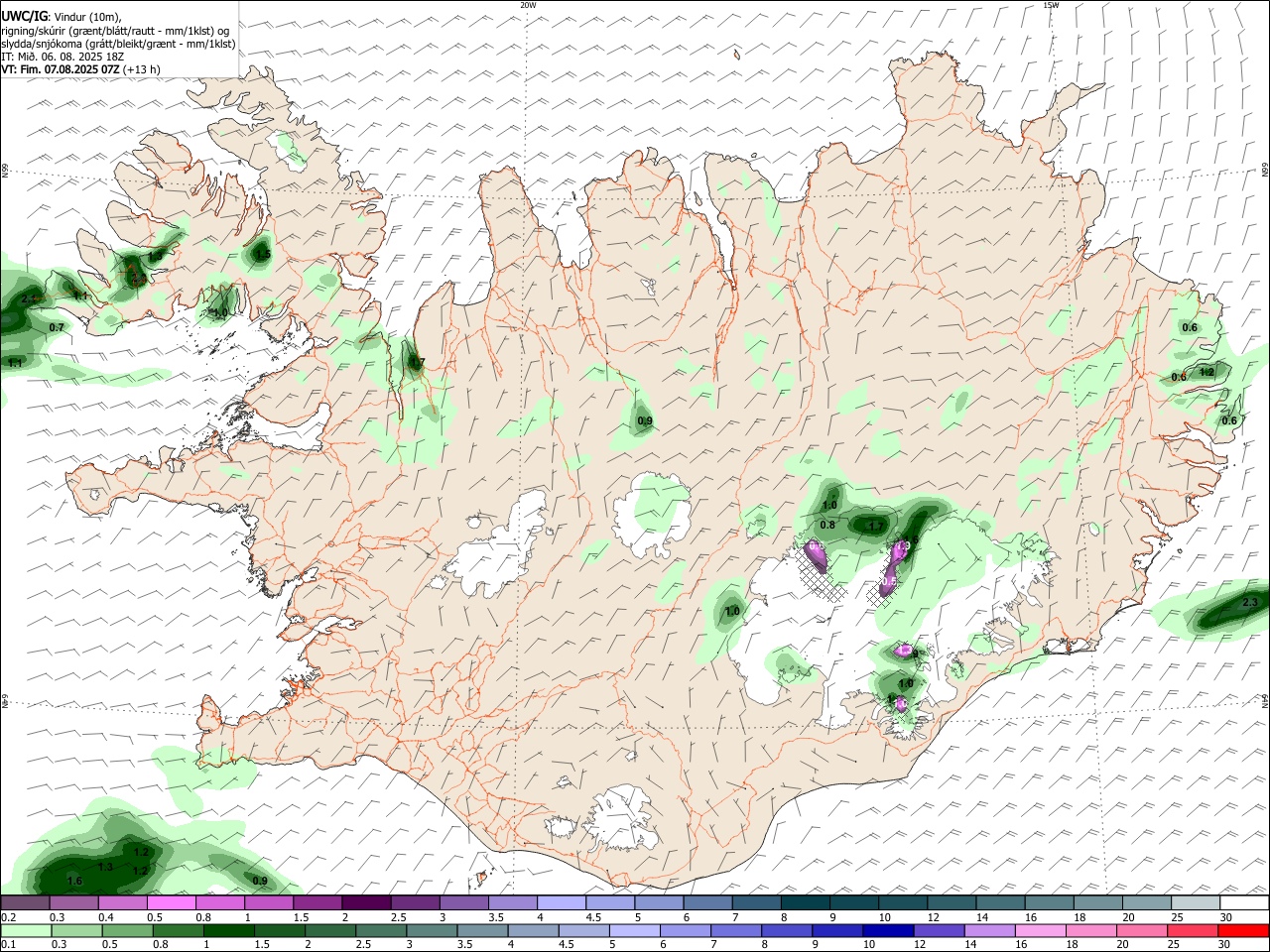Click the white upper legend swatch after 30

tap(1243, 903)
